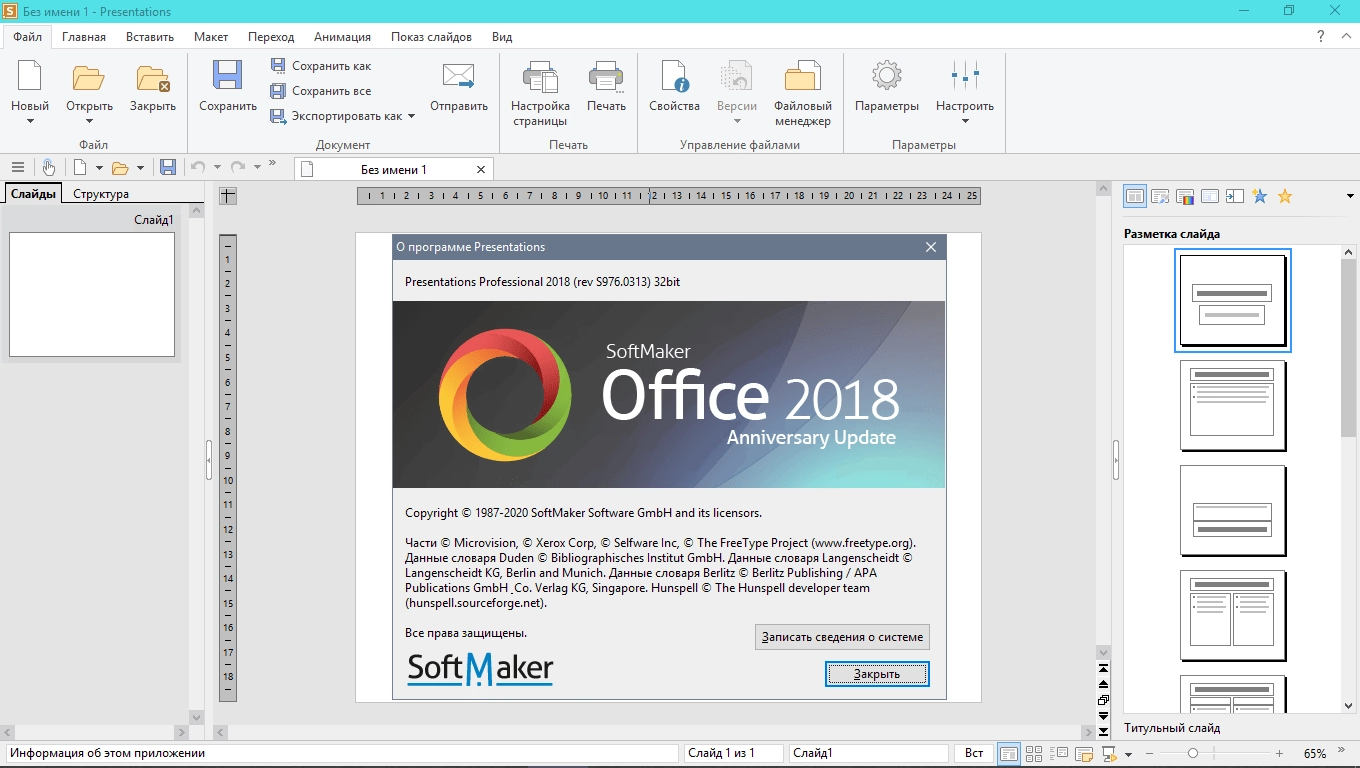Start slide show from status bar icon
Viewport: 1360px width, 768px height.
click(1109, 753)
